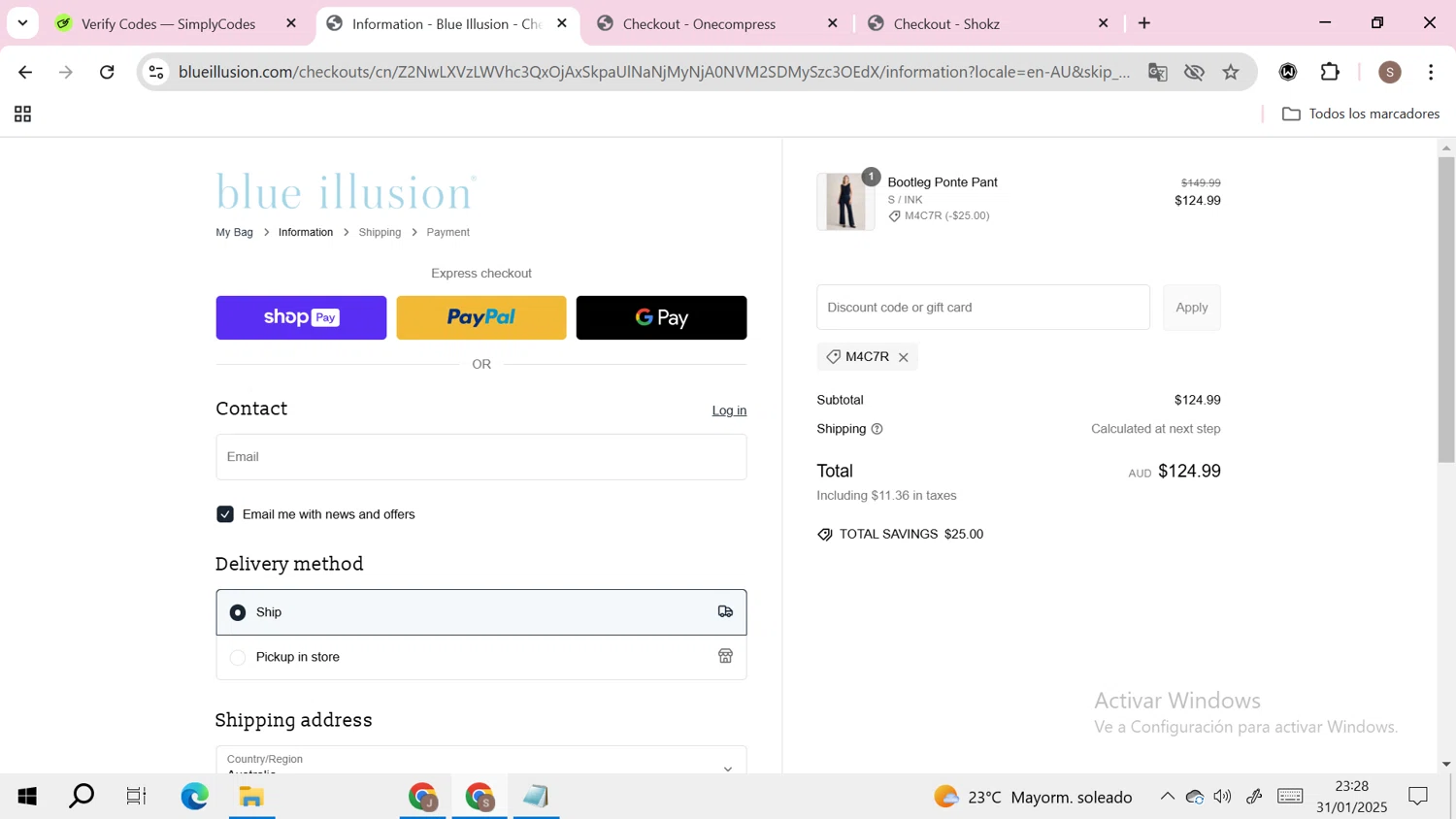The width and height of the screenshot is (1456, 819).
Task: Bookmark this page with the star icon
Action: click(1231, 72)
